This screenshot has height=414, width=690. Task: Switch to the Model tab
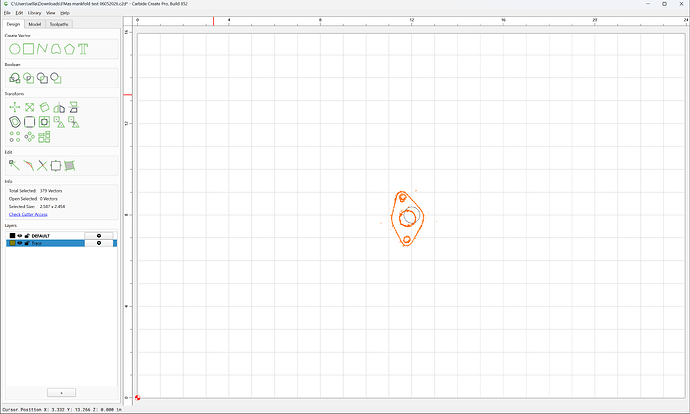tap(35, 24)
